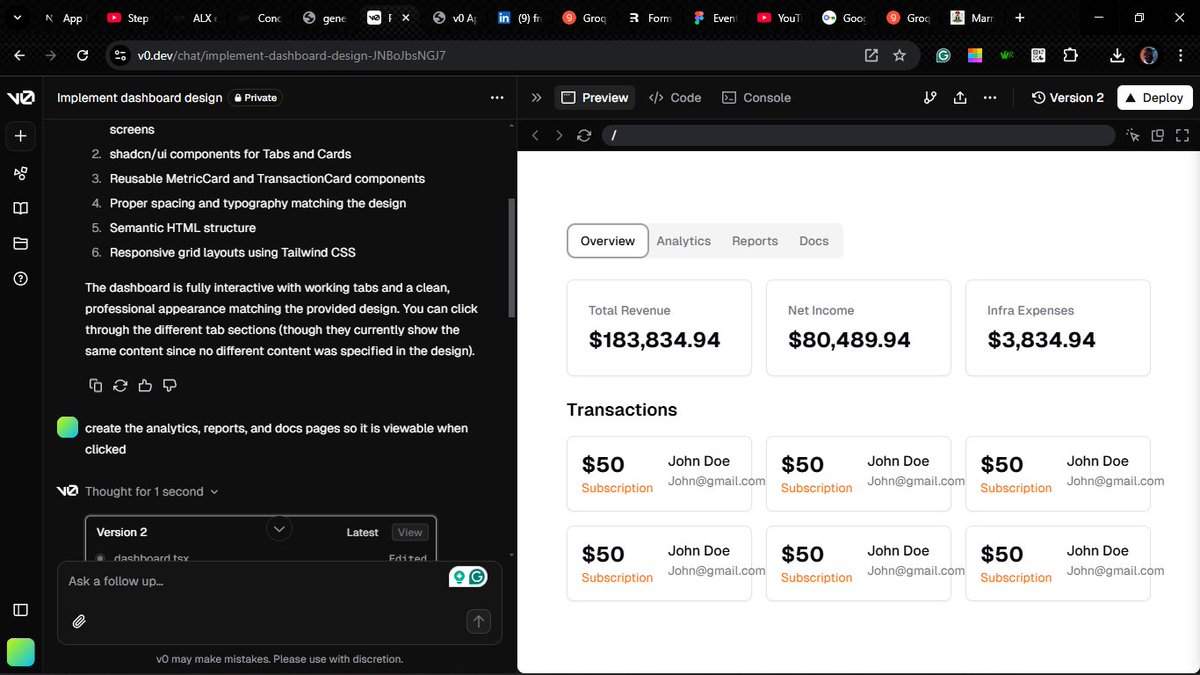Image resolution: width=1200 pixels, height=675 pixels.
Task: Click the fork icon next to the share button
Action: [x=930, y=97]
